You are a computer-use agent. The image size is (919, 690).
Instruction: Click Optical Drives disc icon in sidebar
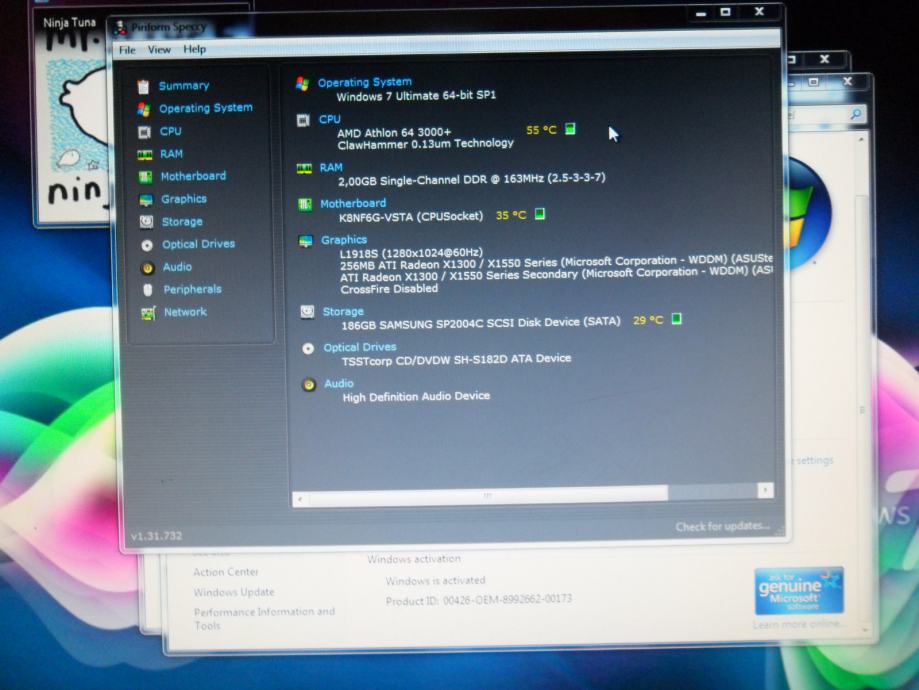(147, 245)
